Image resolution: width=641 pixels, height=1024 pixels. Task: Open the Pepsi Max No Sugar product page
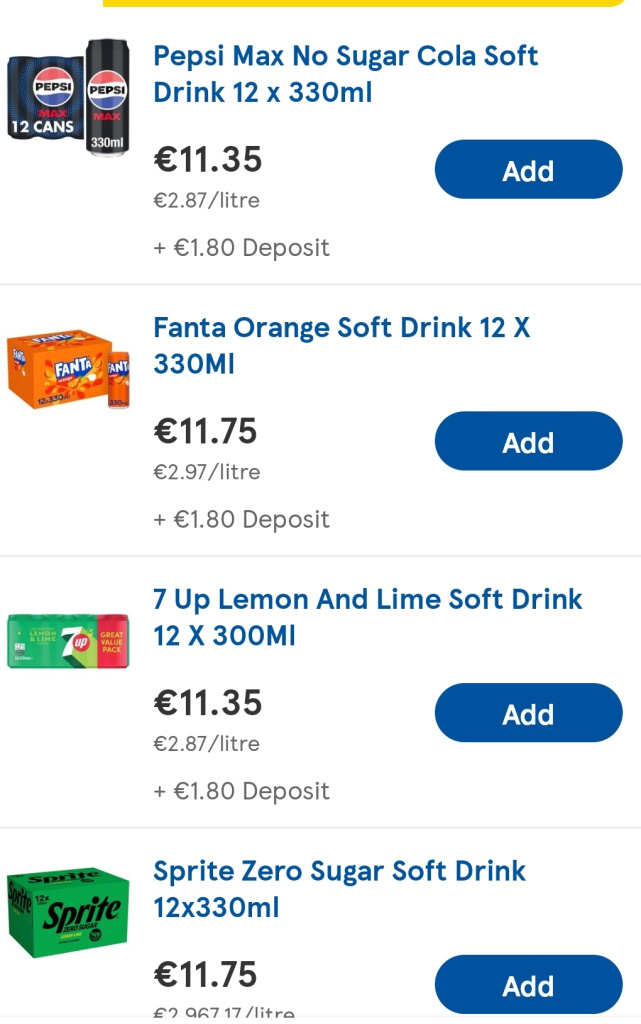[345, 74]
